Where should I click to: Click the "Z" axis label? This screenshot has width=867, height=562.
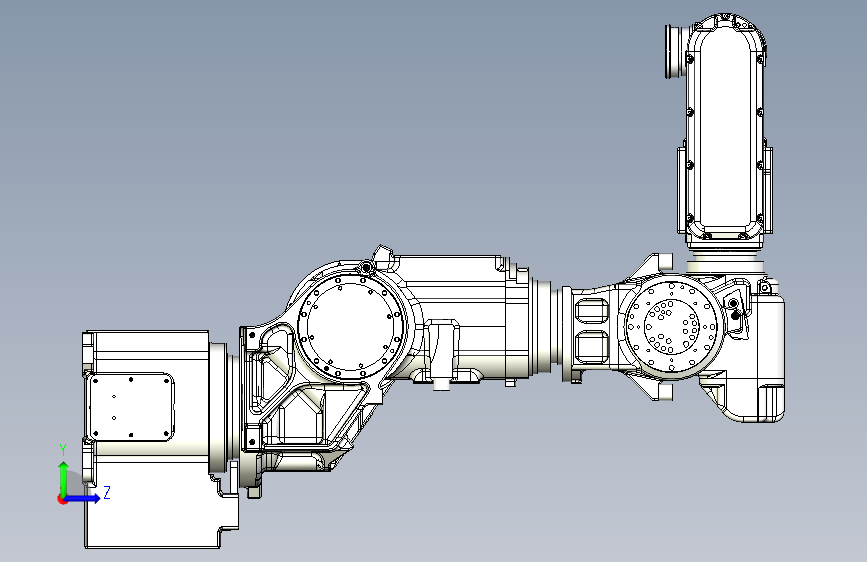[x=107, y=492]
